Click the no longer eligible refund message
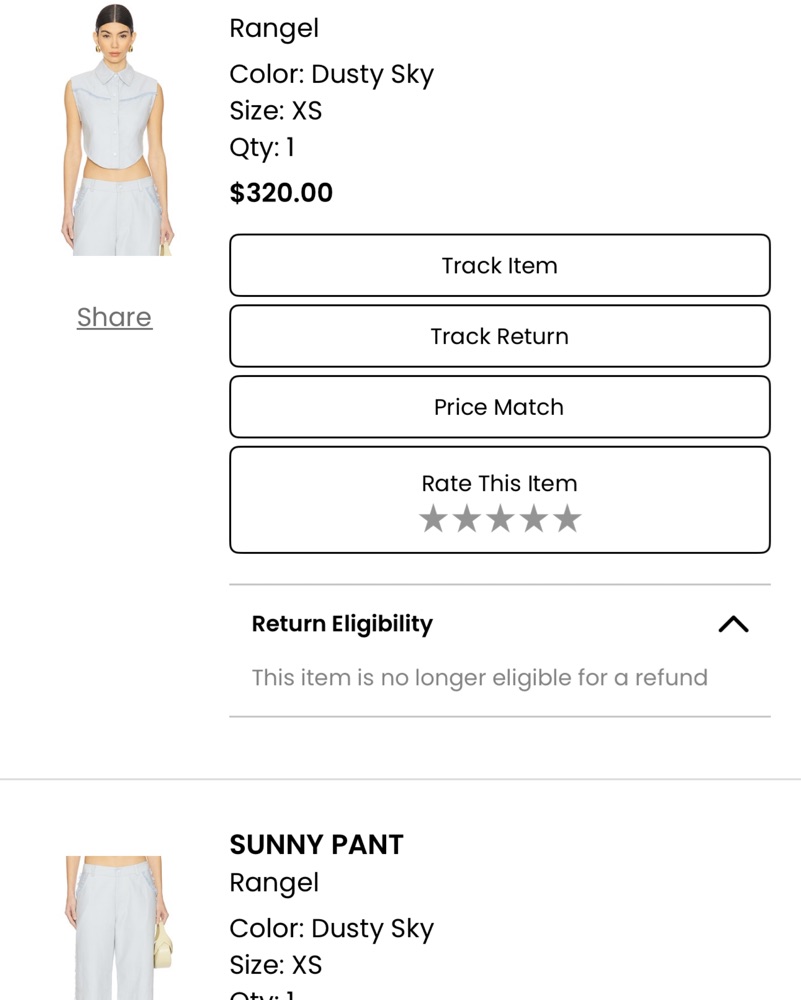 click(x=480, y=678)
